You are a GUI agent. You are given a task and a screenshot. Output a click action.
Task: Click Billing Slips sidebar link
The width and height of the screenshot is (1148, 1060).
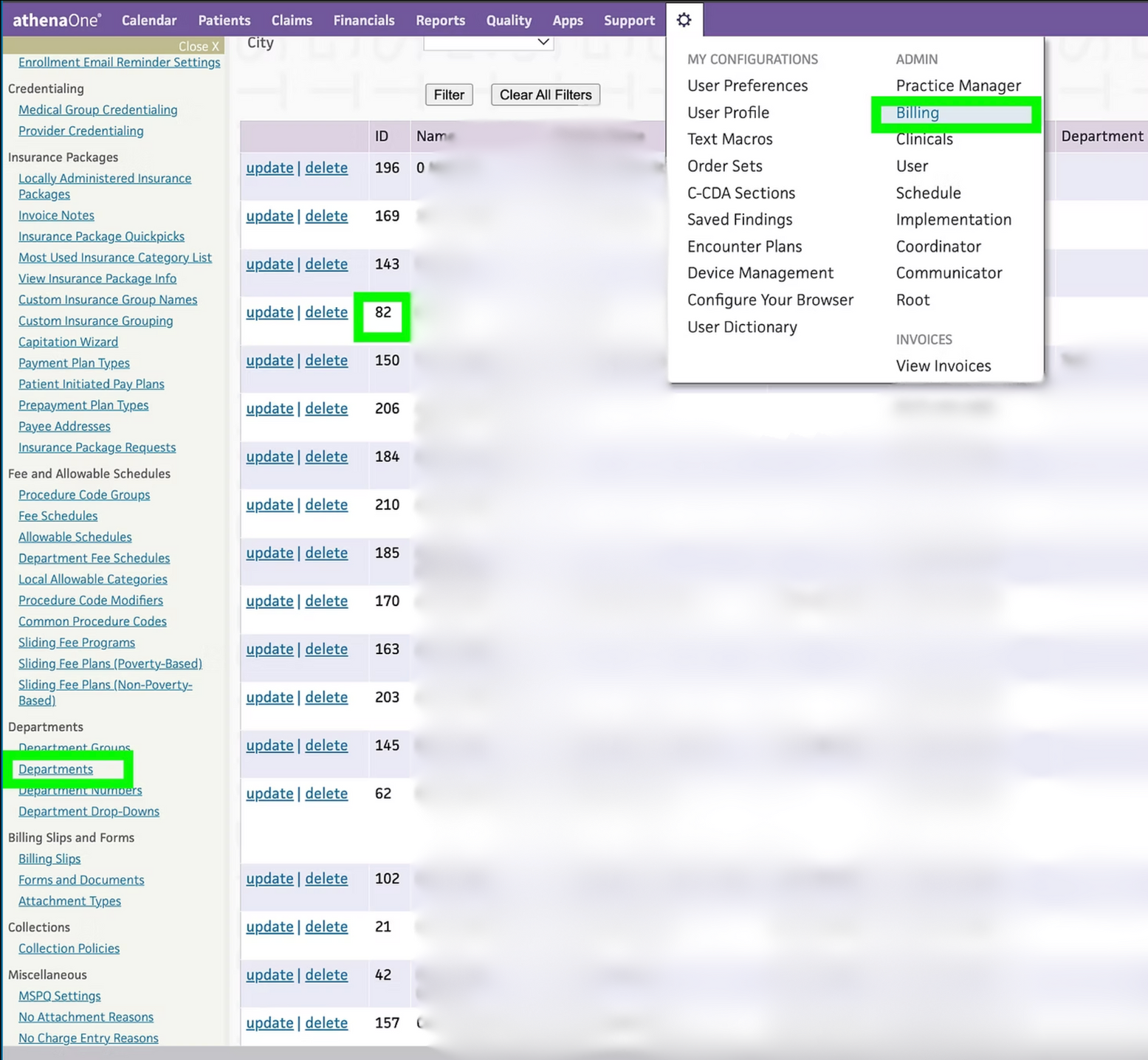(x=49, y=858)
